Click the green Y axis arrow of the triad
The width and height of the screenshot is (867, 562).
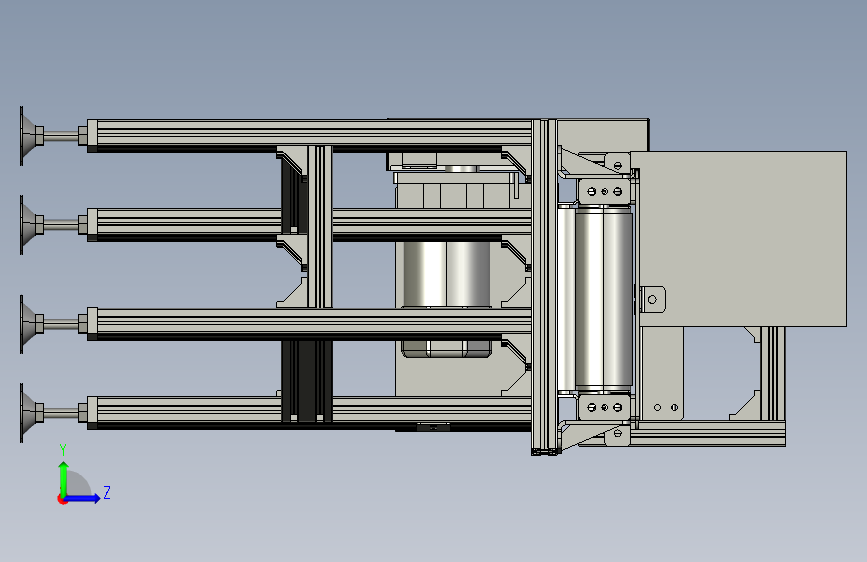coord(64,479)
